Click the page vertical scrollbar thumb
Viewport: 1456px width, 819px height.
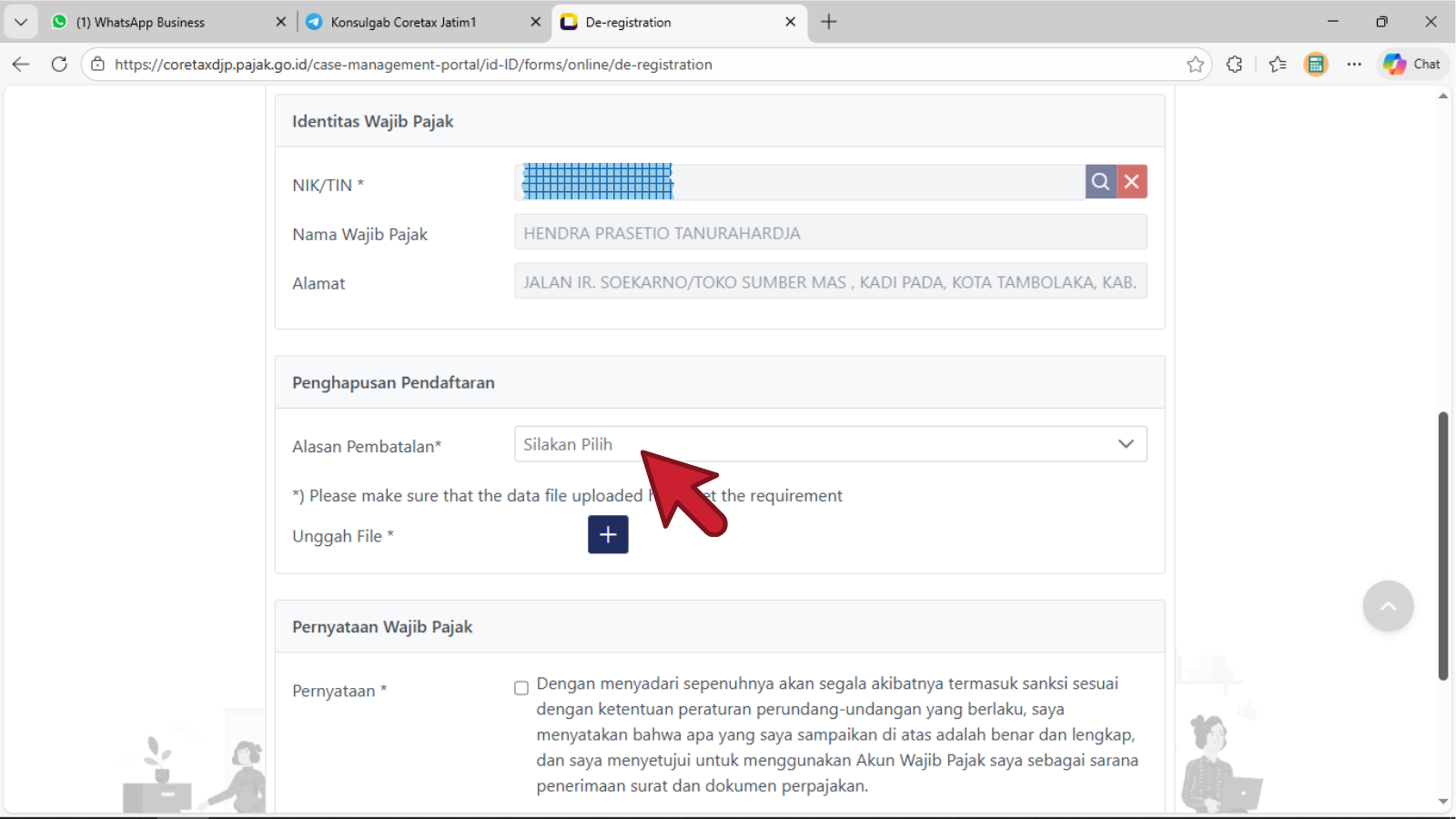1442,546
